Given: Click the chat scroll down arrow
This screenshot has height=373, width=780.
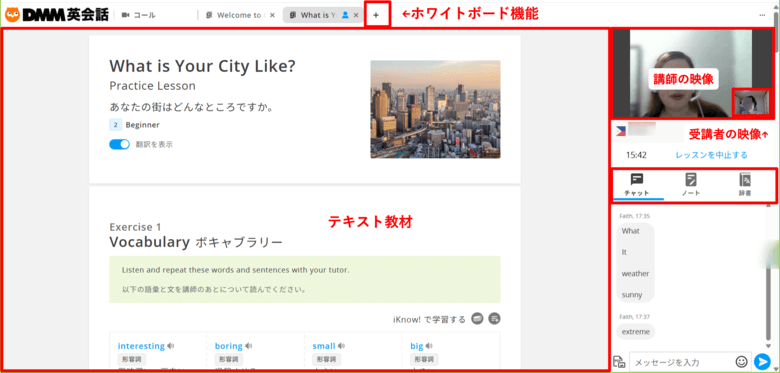Looking at the screenshot, I should (769, 346).
